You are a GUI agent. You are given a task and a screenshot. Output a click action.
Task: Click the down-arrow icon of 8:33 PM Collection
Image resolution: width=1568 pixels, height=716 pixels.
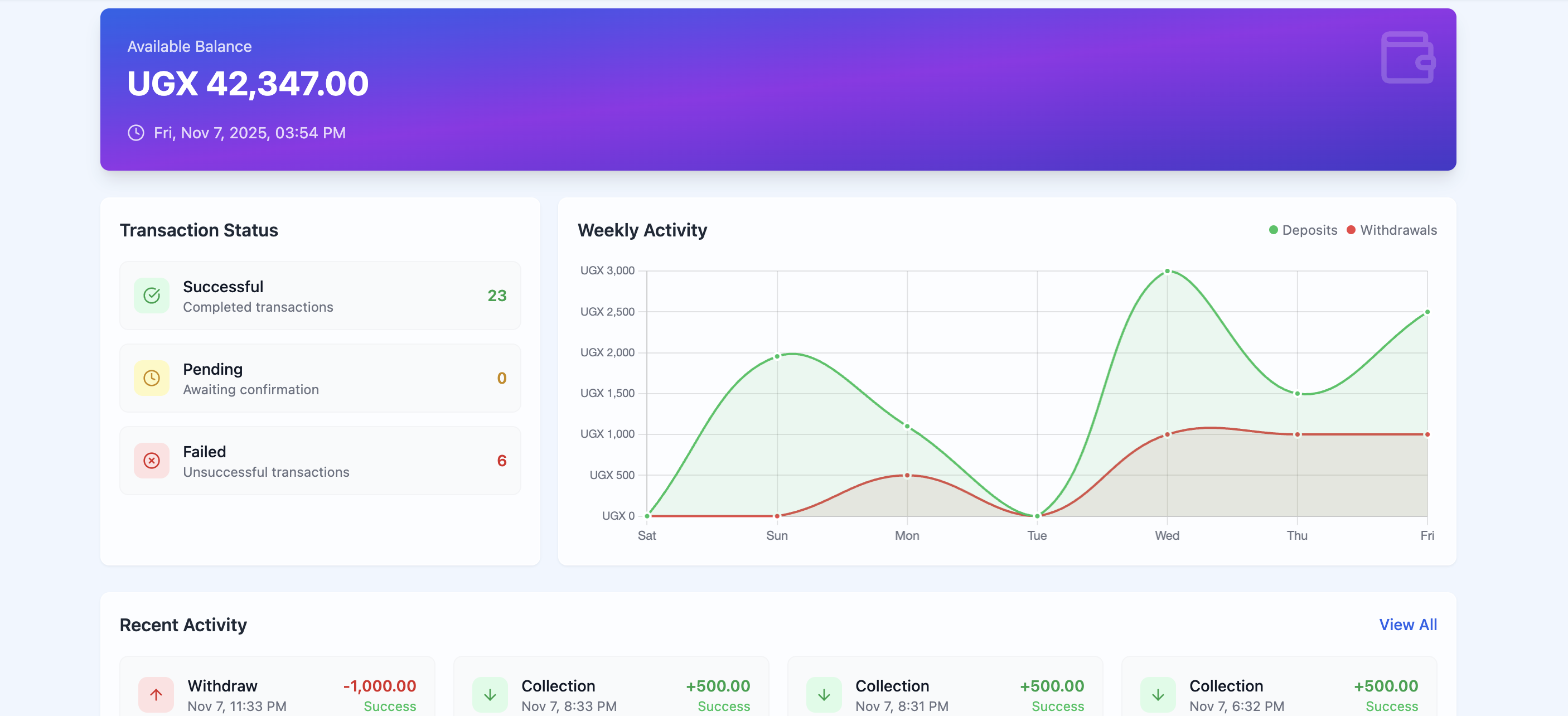[490, 694]
